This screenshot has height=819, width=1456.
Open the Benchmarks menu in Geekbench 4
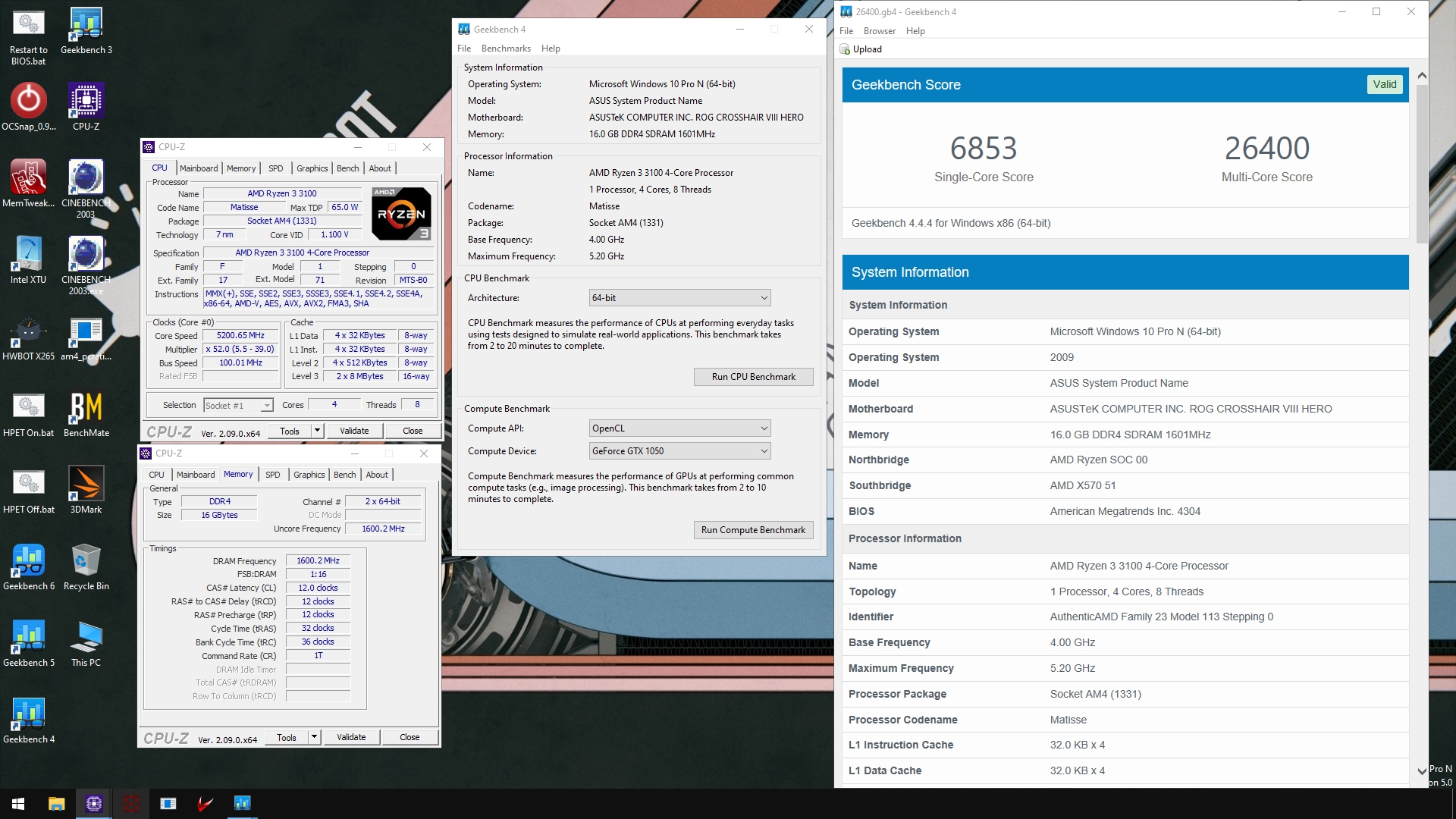pos(506,49)
